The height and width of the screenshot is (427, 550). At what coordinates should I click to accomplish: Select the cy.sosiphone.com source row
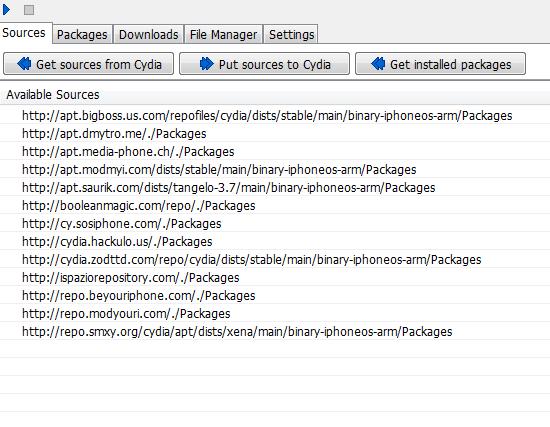(x=275, y=223)
